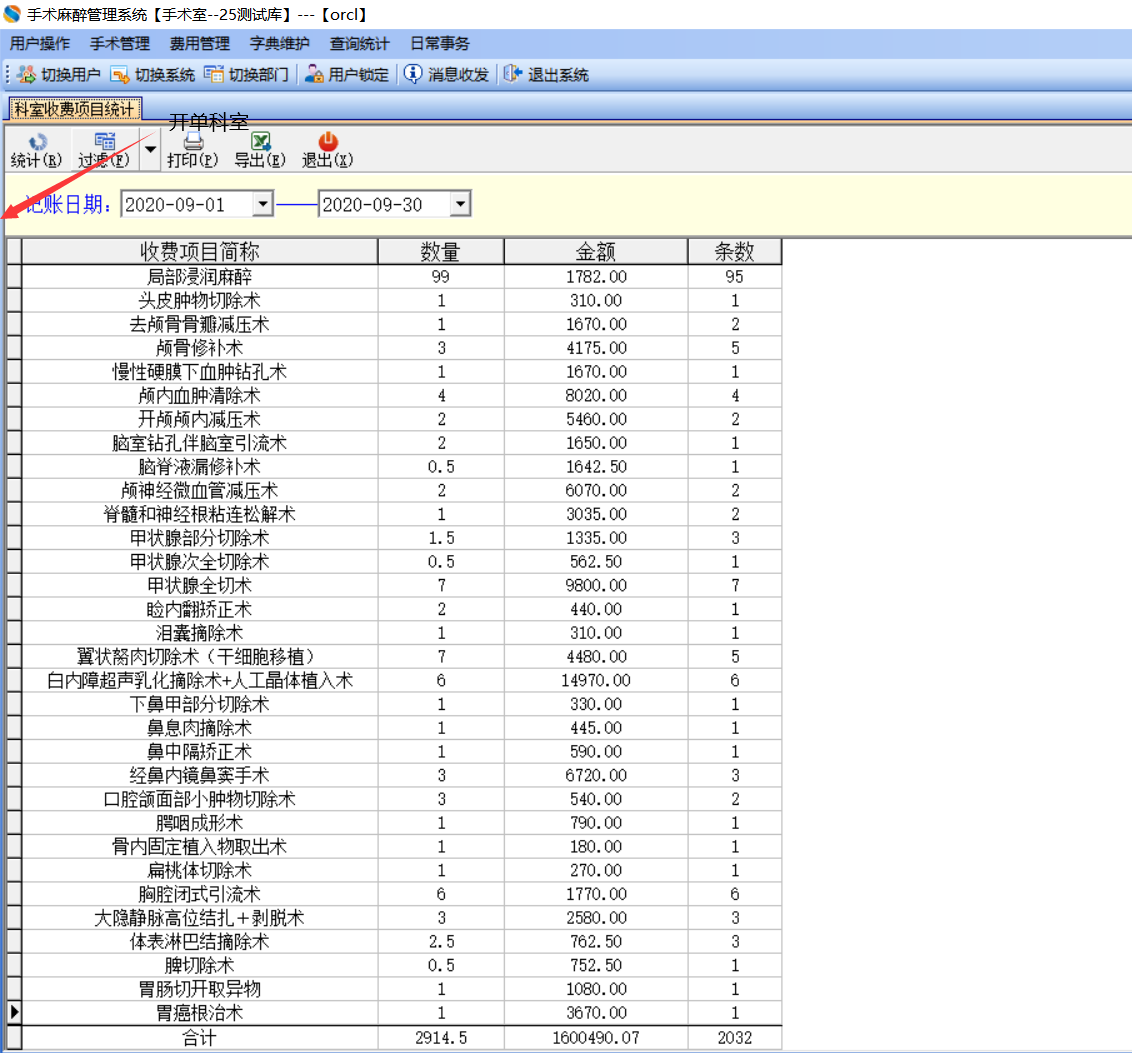Click the amount 9800.00 for 甲状腺全切术
This screenshot has width=1132, height=1053.
pos(596,585)
